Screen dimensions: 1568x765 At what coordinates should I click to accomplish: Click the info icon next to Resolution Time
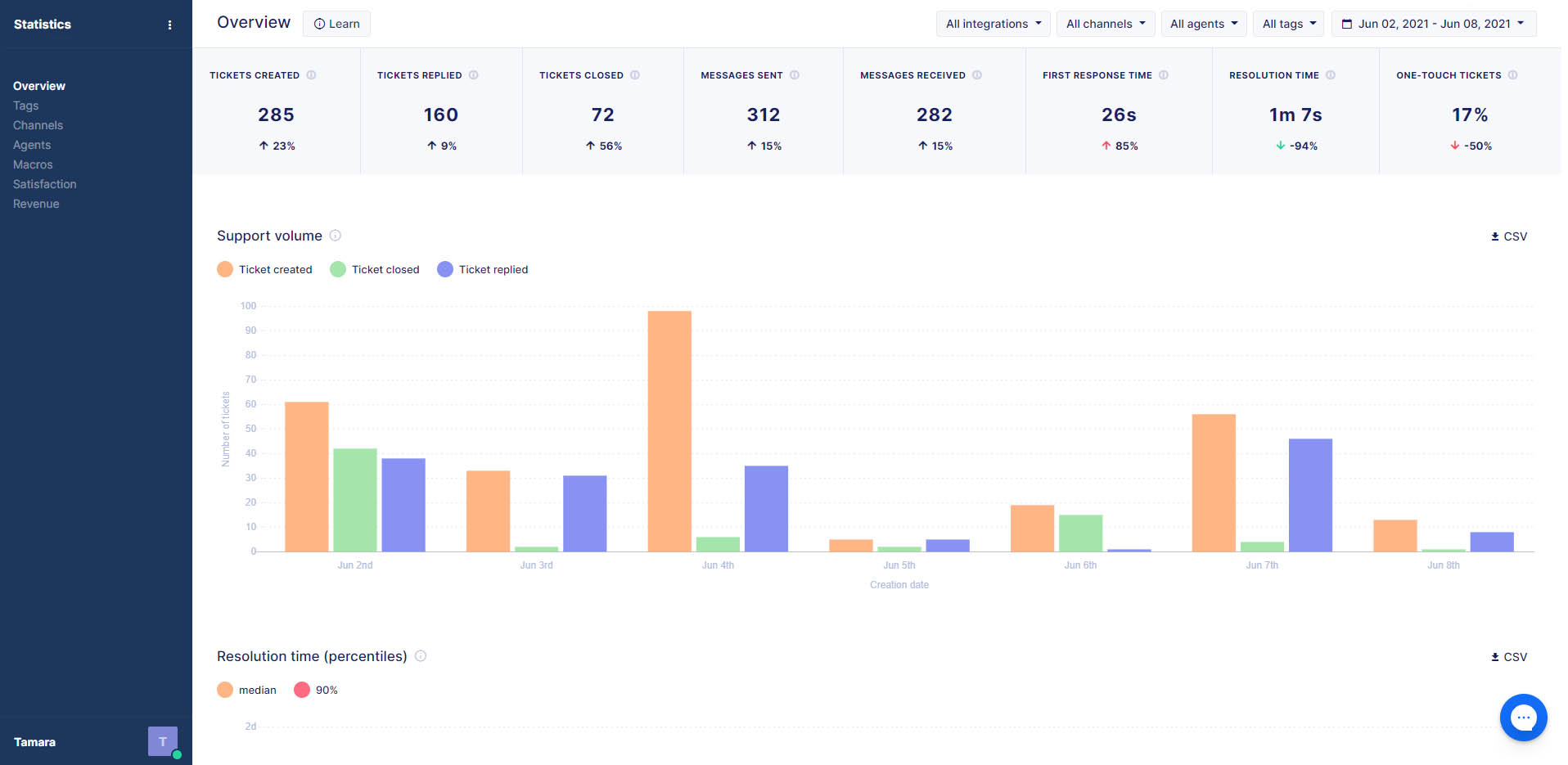[x=1330, y=75]
